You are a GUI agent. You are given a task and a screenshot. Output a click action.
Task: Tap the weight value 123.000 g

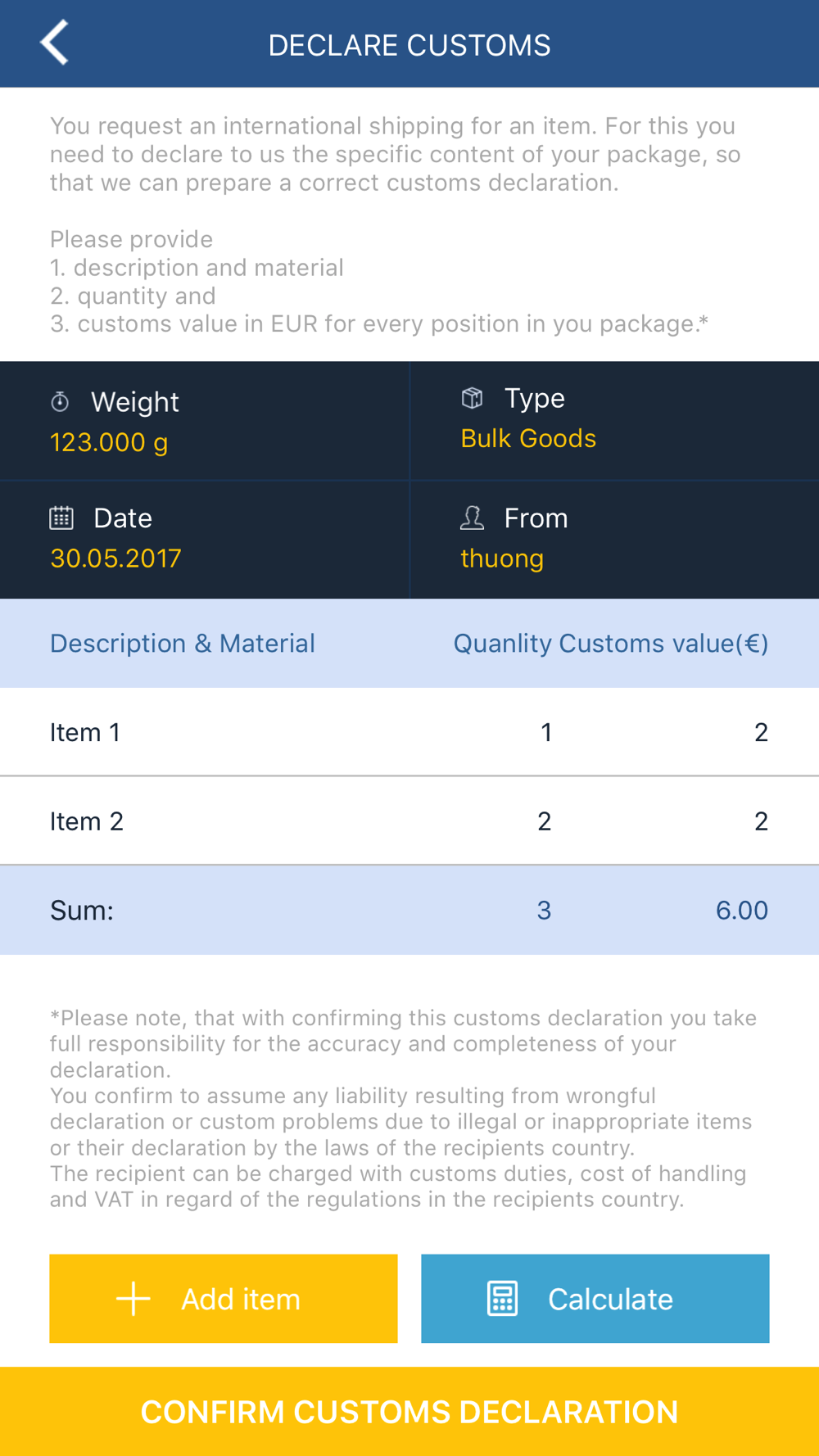[109, 442]
